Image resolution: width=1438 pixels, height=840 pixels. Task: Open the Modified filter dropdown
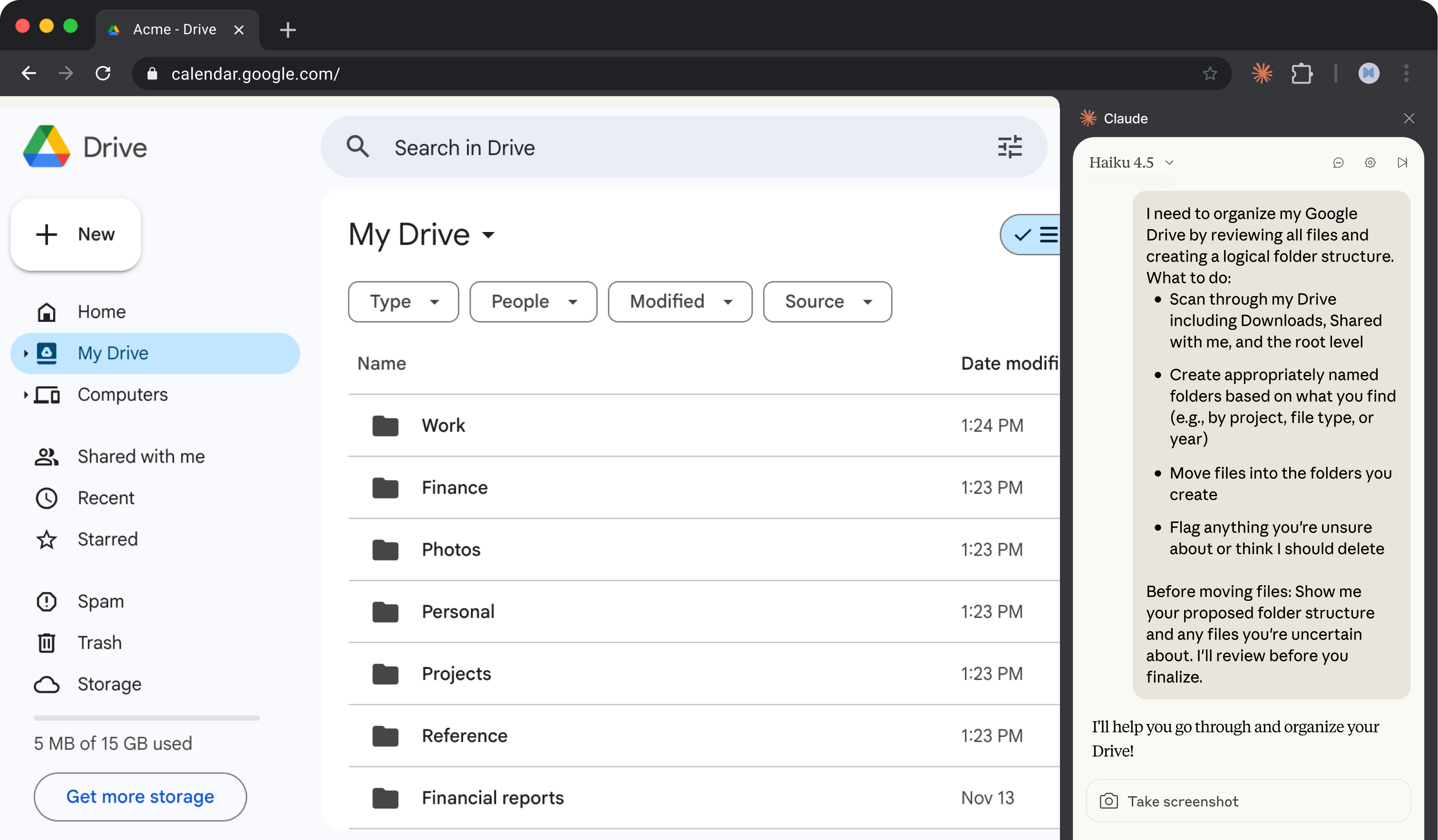tap(679, 301)
